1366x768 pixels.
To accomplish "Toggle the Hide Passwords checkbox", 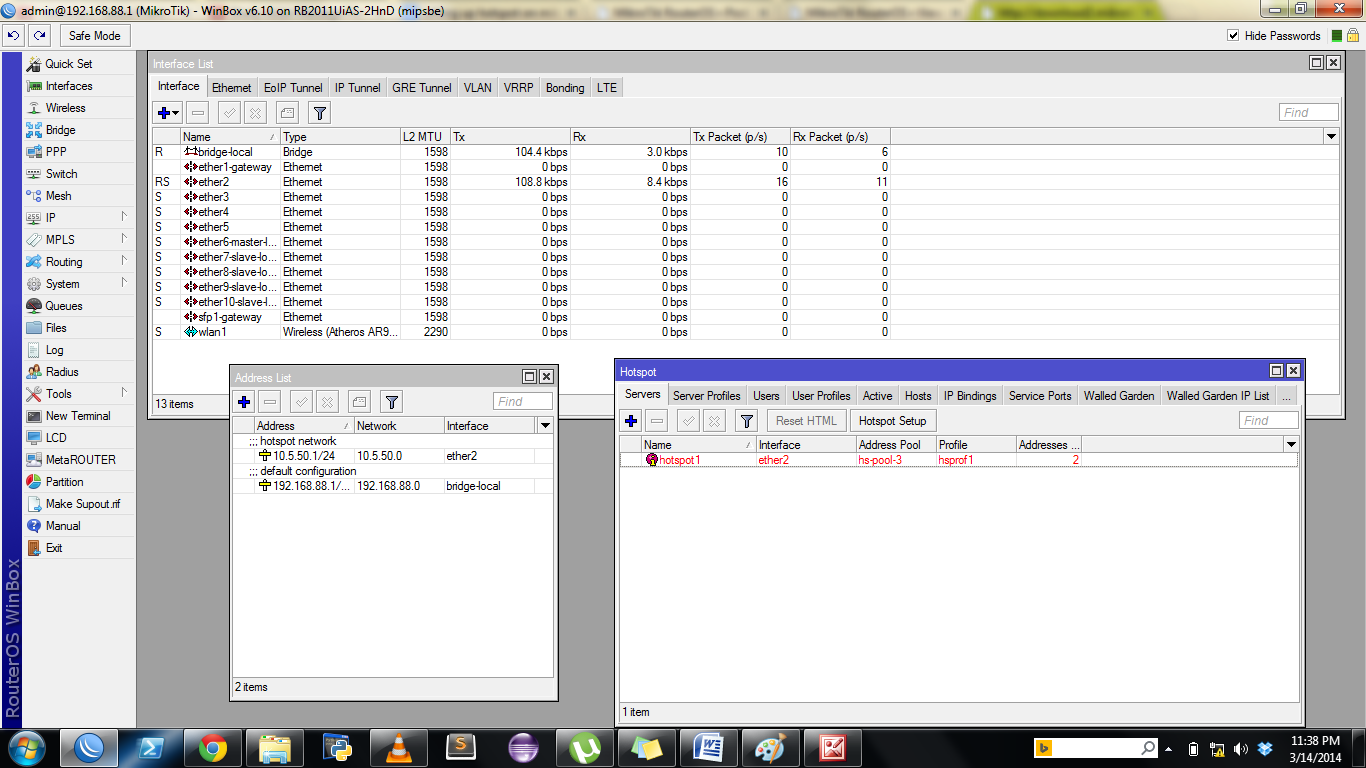I will (1233, 36).
